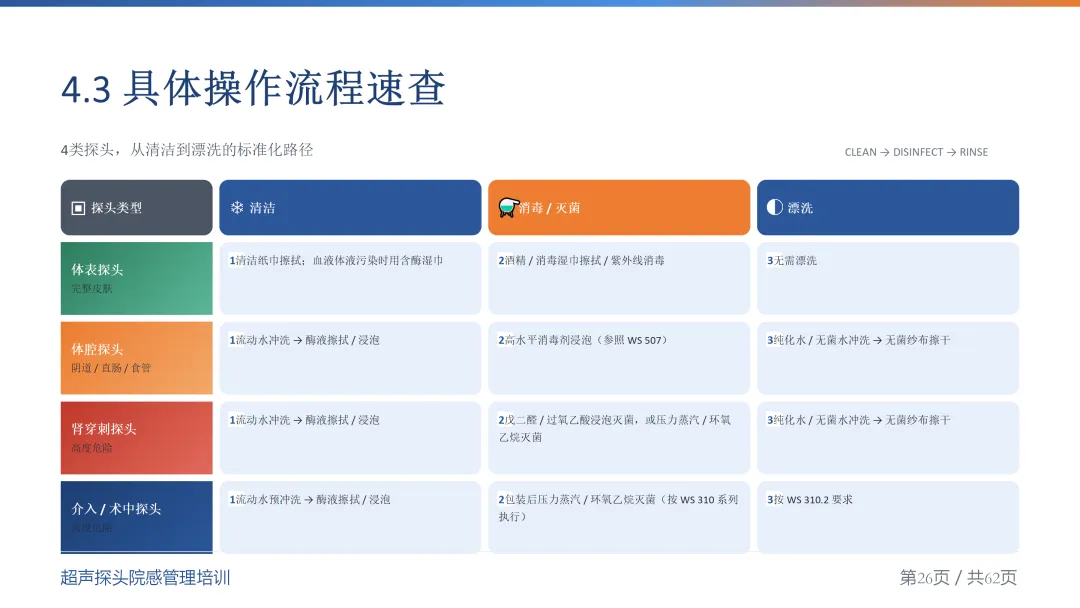Click the 阴道 / 直肠 / 食管 subtitle
This screenshot has height=608, width=1080.
pyautogui.click(x=111, y=368)
